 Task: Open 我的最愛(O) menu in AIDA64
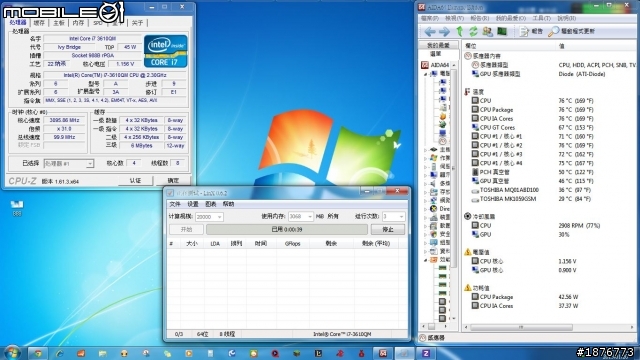coord(511,18)
